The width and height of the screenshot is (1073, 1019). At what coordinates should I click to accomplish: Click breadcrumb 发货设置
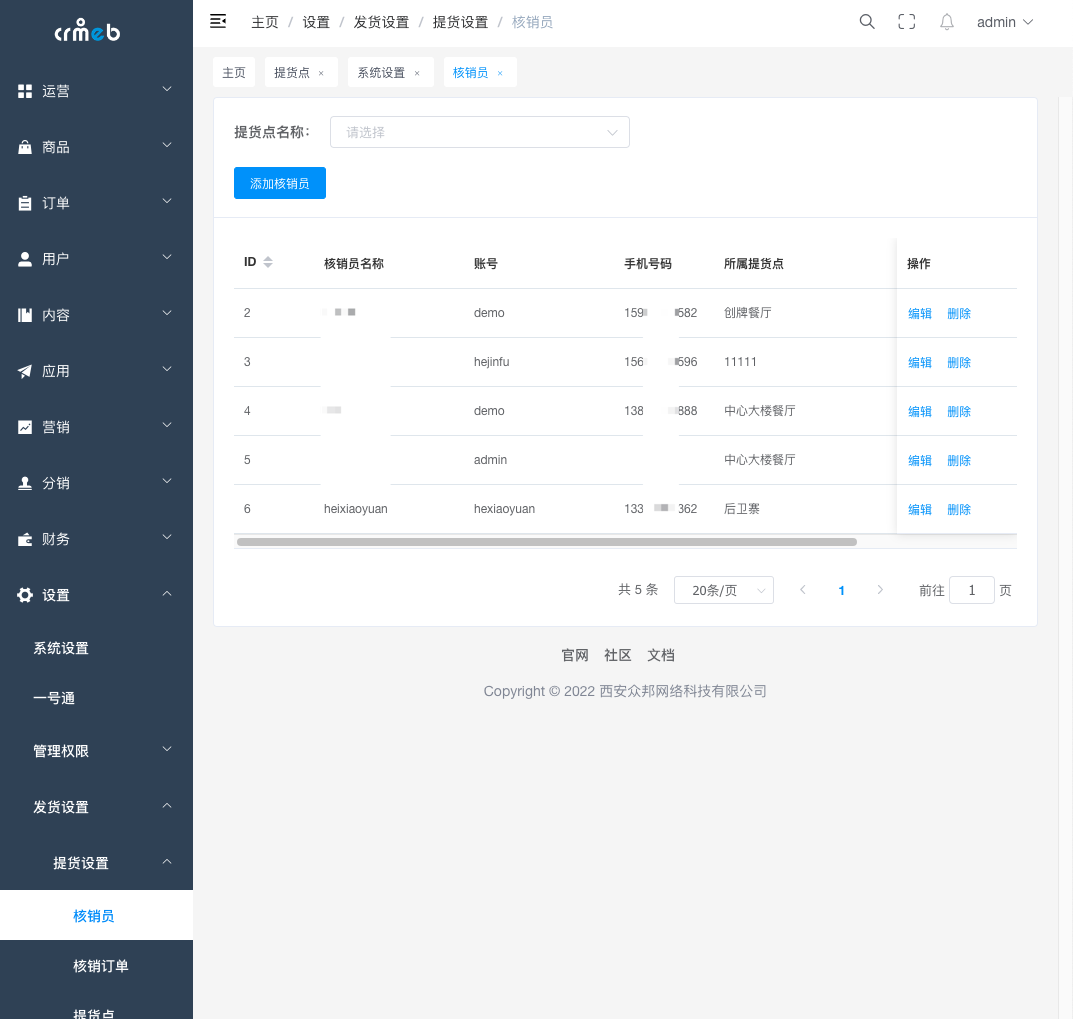[381, 23]
